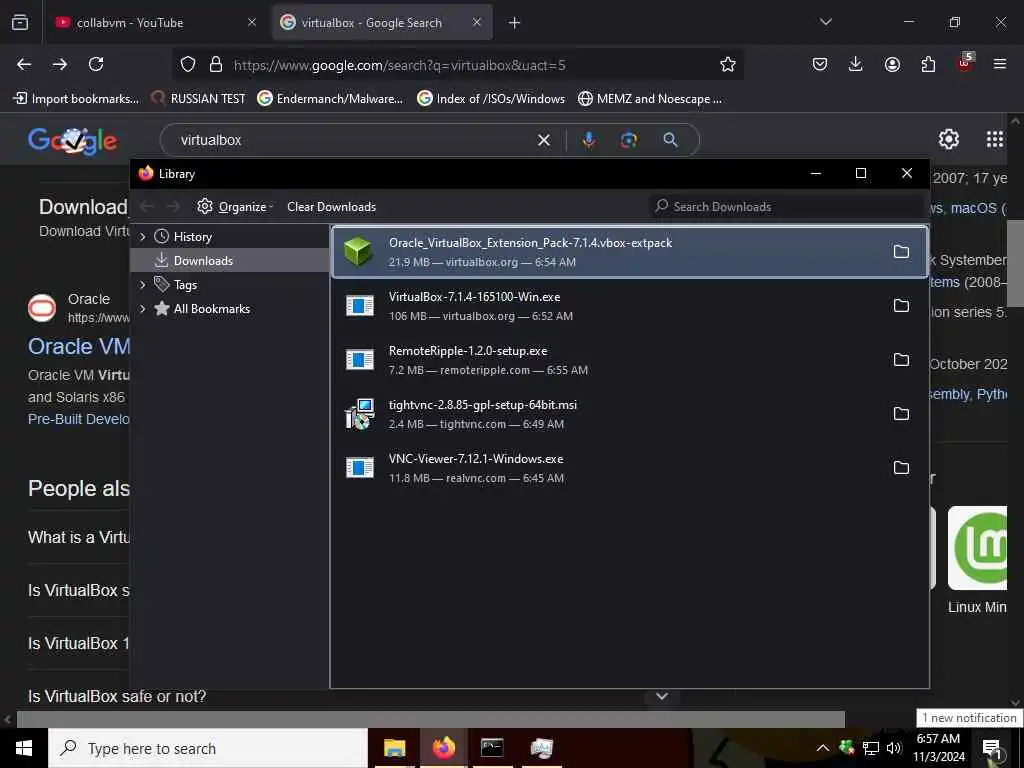This screenshot has width=1024, height=768.
Task: Go back in browser
Action: click(x=24, y=64)
